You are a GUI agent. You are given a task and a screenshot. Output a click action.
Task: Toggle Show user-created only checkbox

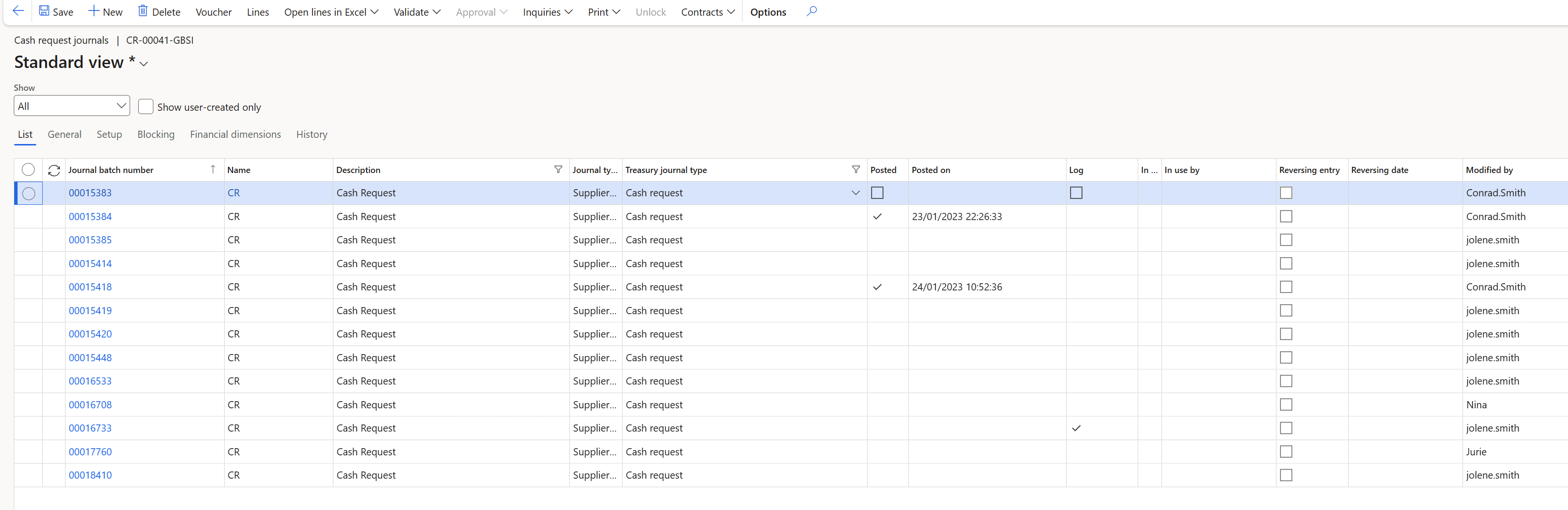click(145, 106)
